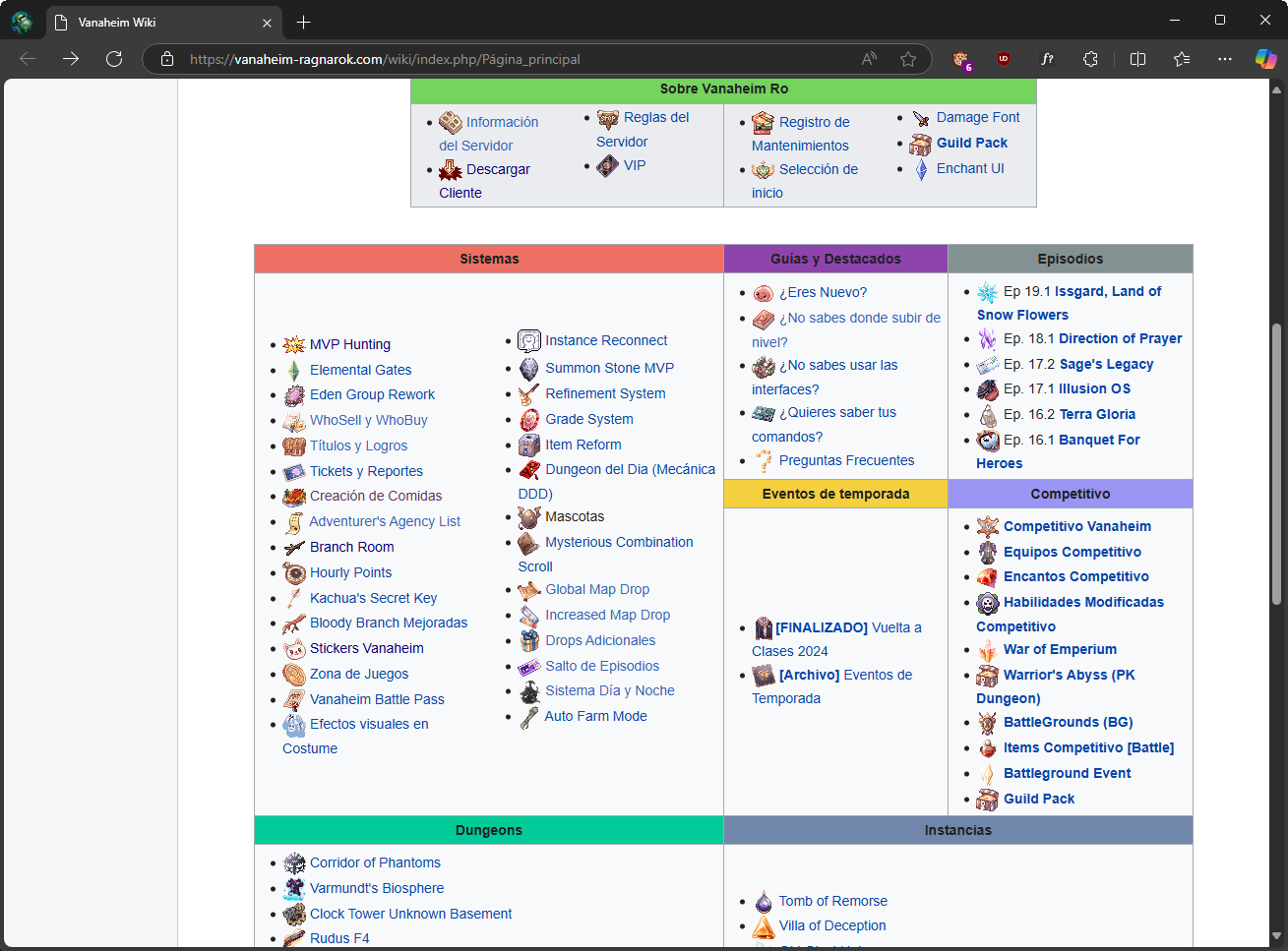Viewport: 1288px width, 951px height.
Task: Open the Sistema Día y Noche link
Action: [610, 690]
